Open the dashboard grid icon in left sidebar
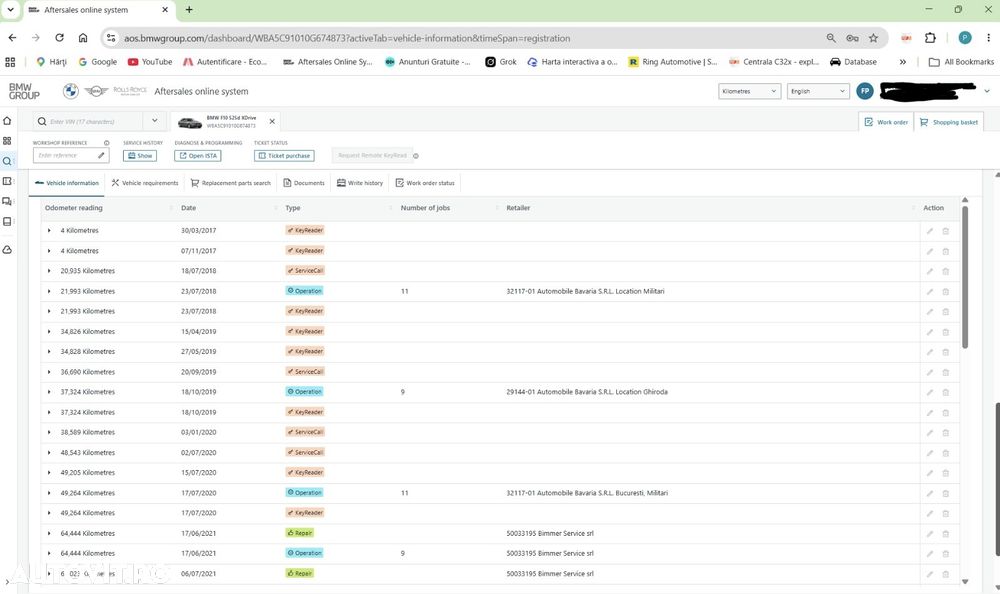 tap(7, 141)
